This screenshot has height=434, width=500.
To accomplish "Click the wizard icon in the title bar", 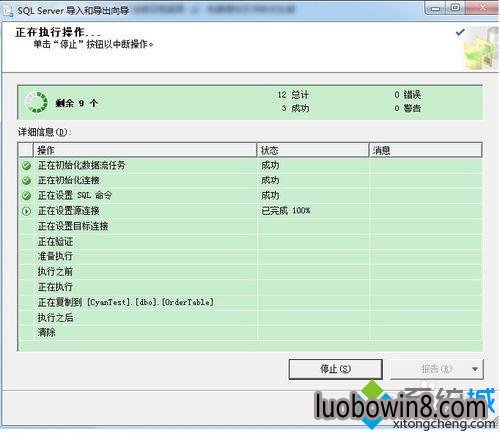I will tap(7, 11).
